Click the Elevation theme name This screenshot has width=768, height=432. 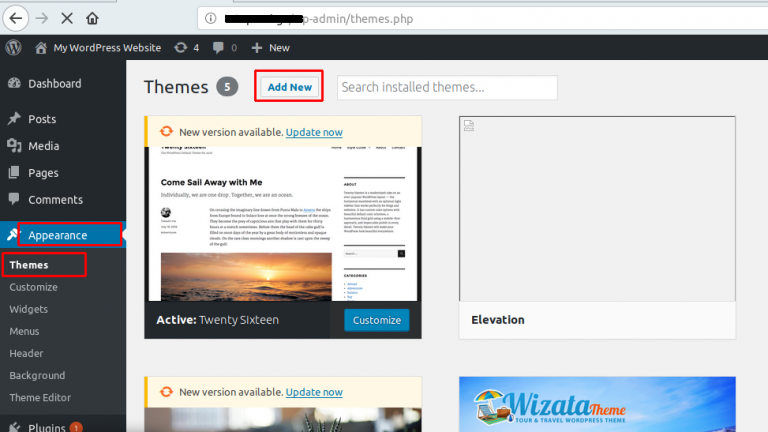click(x=498, y=320)
